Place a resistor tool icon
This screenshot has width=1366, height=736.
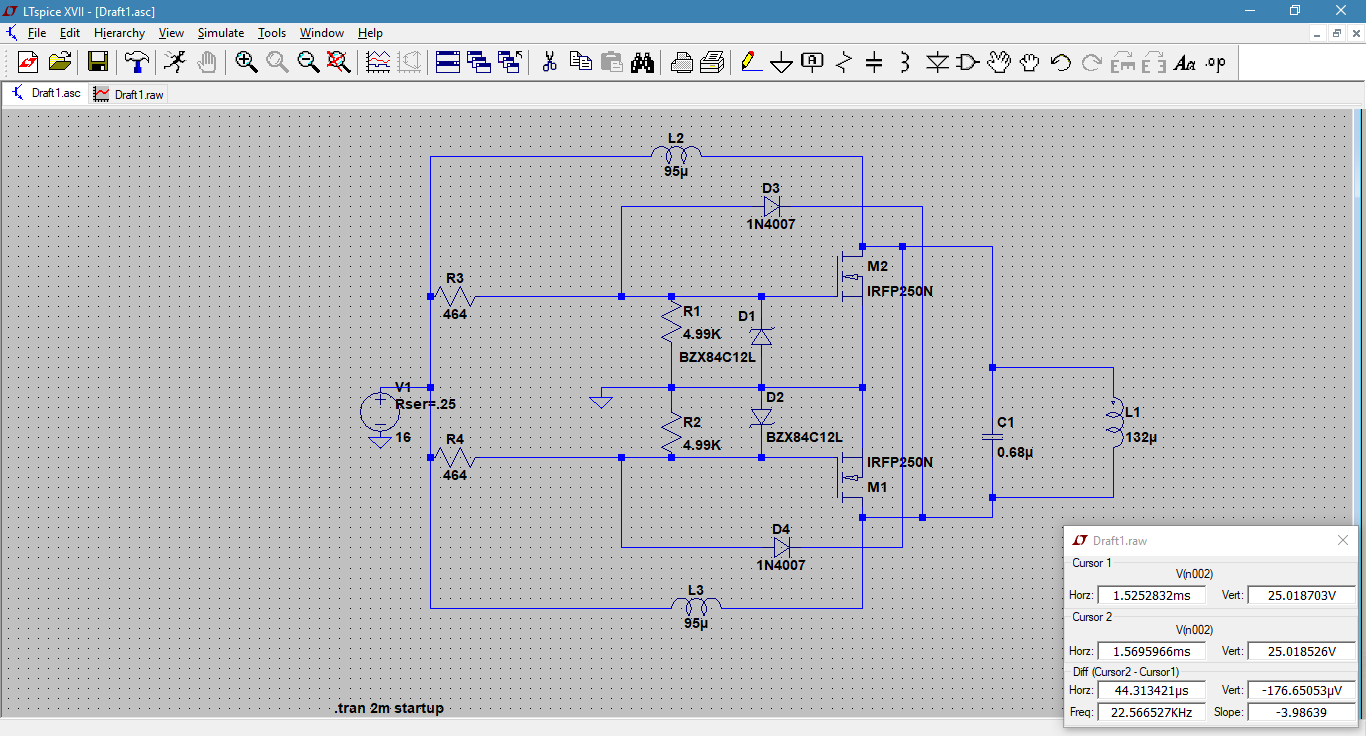pos(843,62)
